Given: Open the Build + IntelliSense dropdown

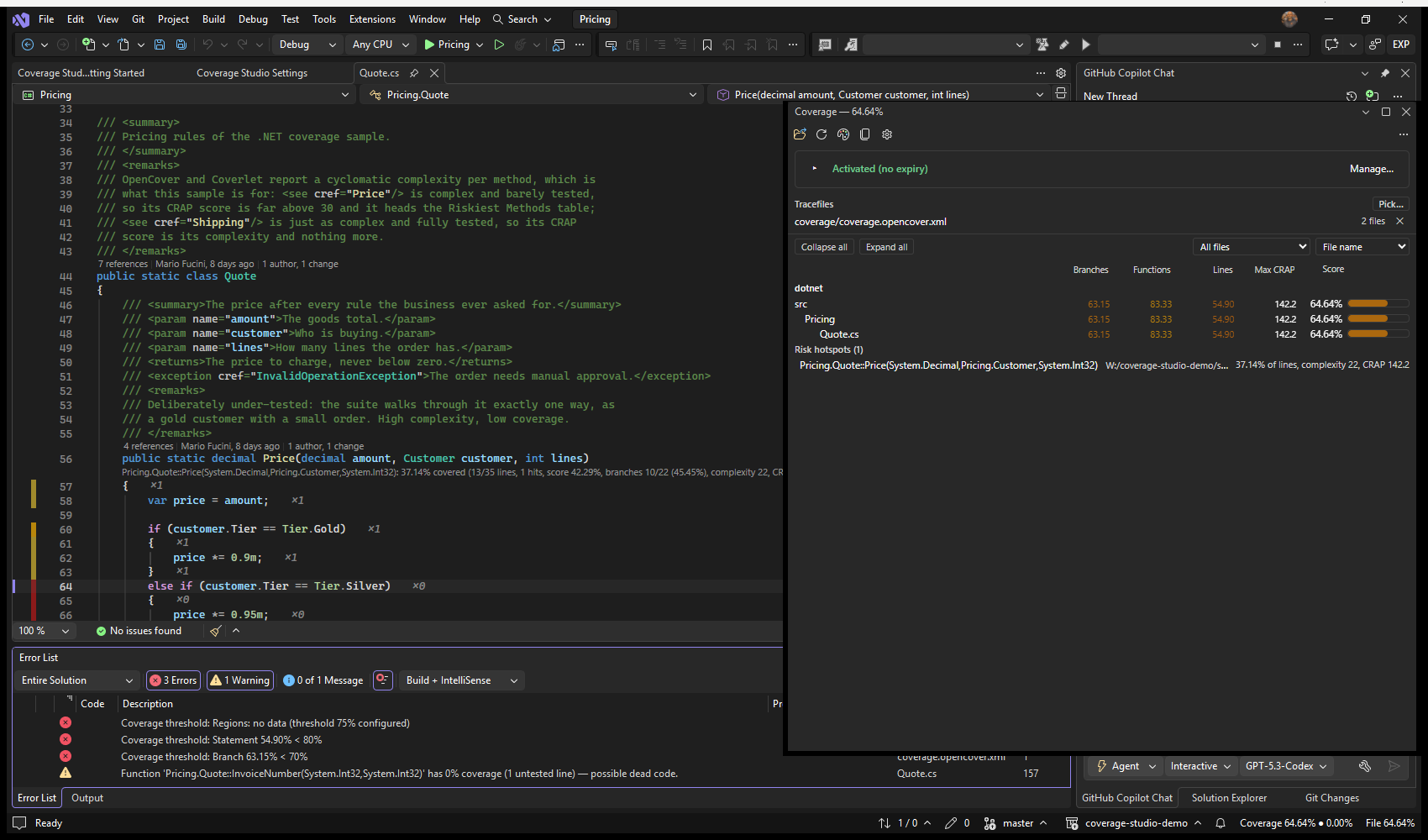Looking at the screenshot, I should click(461, 680).
